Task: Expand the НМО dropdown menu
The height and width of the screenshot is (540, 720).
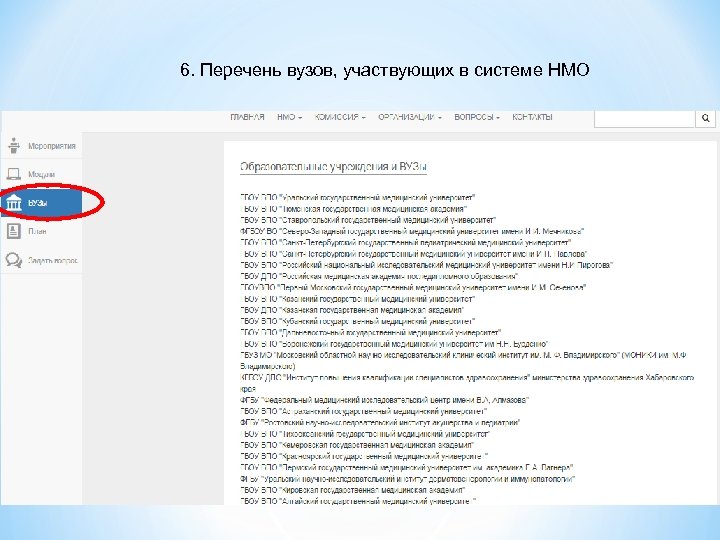Action: (x=289, y=117)
